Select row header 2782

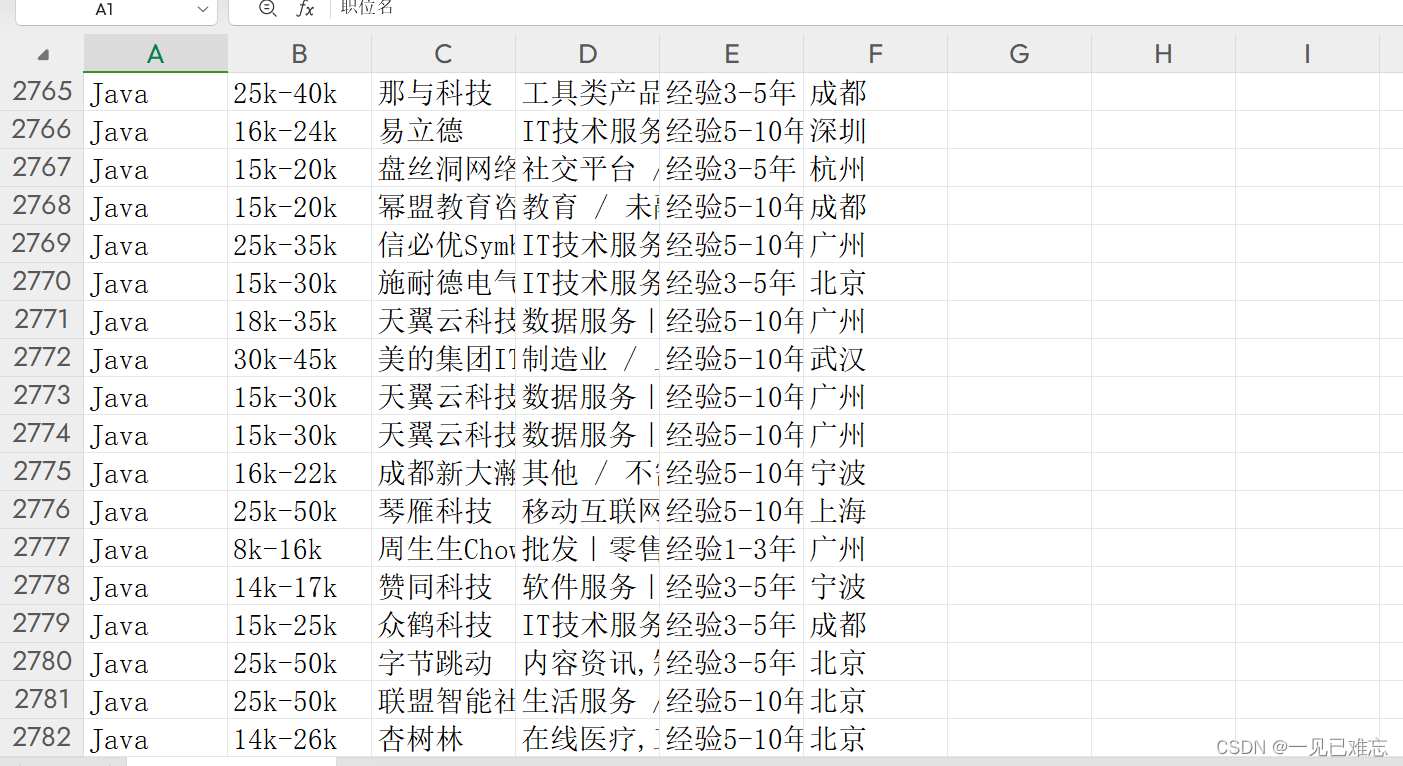(x=41, y=737)
